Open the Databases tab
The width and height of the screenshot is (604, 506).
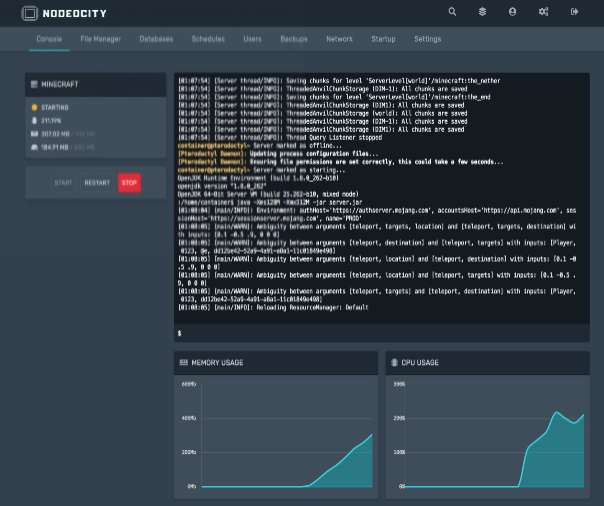[x=156, y=39]
